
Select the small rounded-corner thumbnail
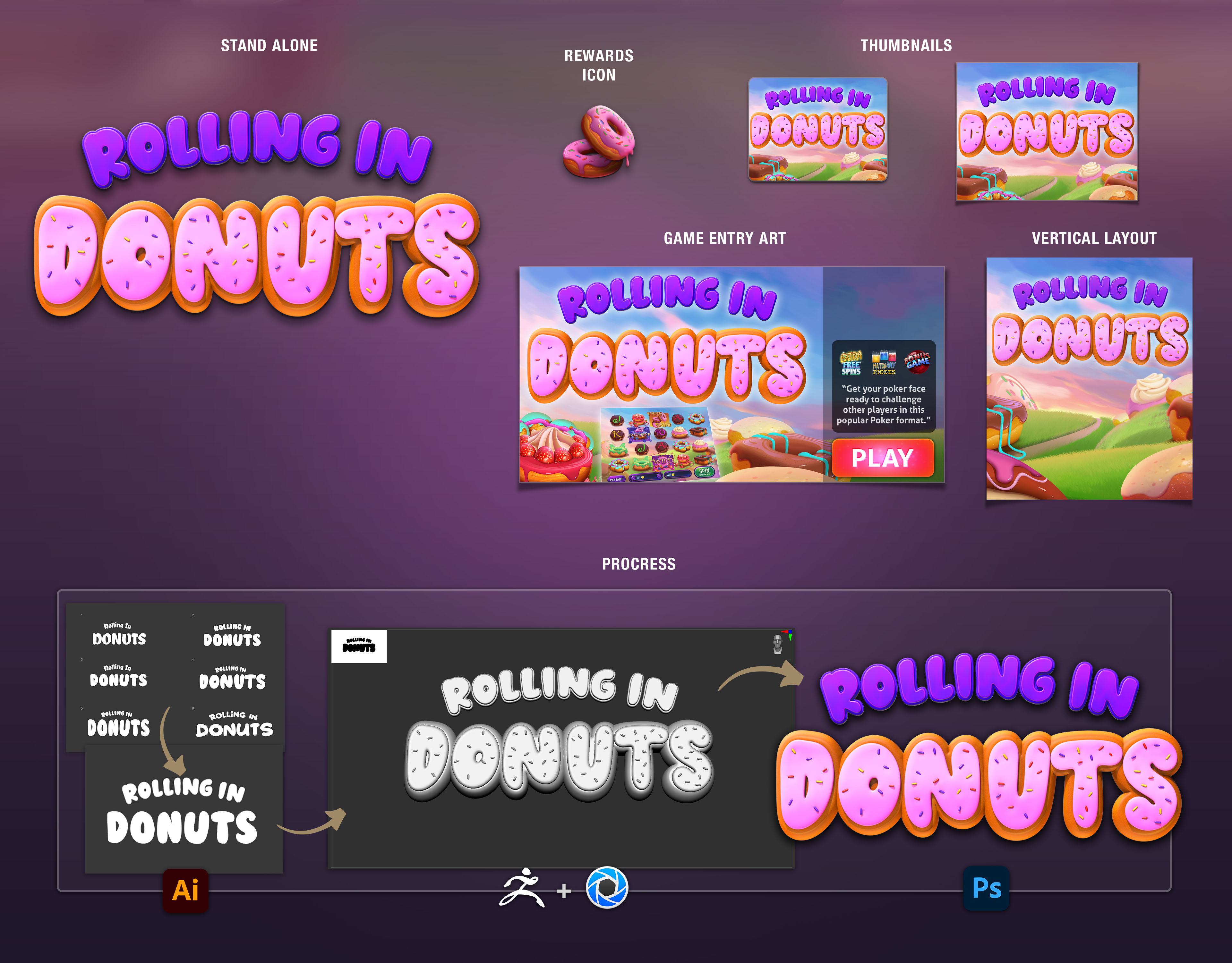[x=817, y=129]
